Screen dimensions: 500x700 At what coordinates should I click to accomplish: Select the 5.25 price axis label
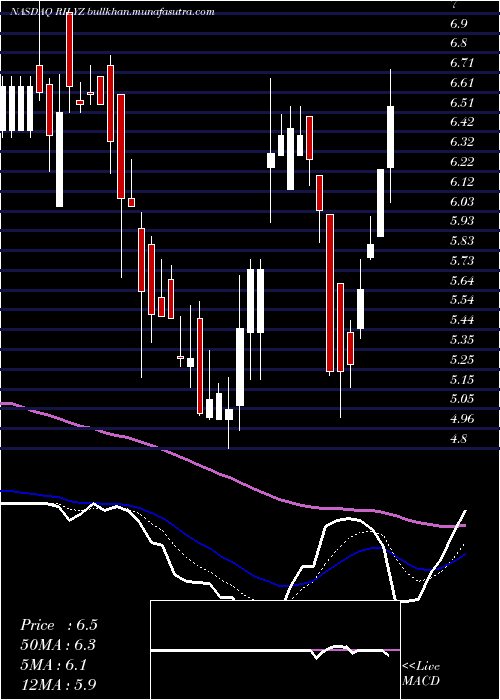tap(461, 360)
